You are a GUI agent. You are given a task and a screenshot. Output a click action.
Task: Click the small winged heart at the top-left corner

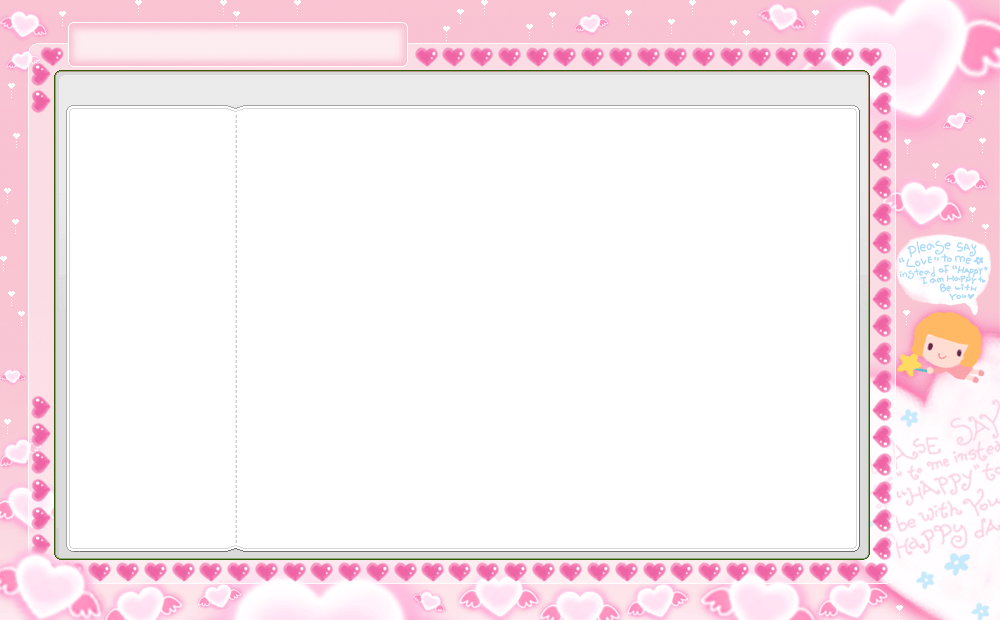pyautogui.click(x=24, y=24)
